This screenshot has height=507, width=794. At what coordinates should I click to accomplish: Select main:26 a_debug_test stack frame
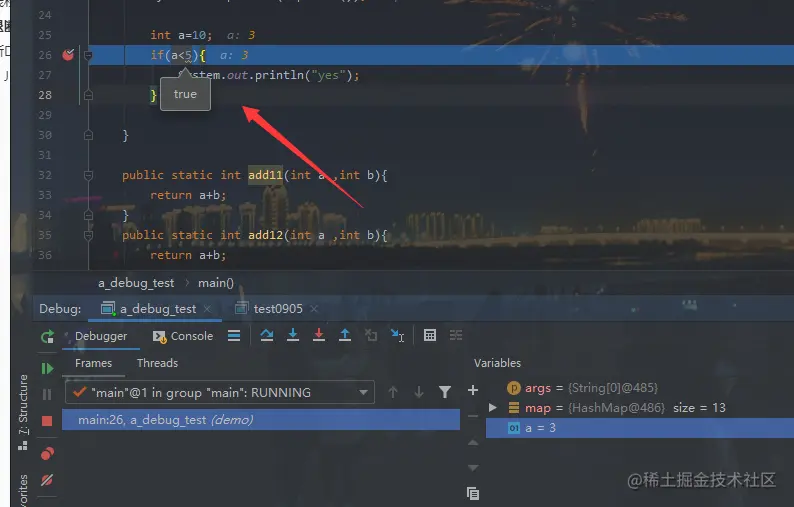[261, 420]
